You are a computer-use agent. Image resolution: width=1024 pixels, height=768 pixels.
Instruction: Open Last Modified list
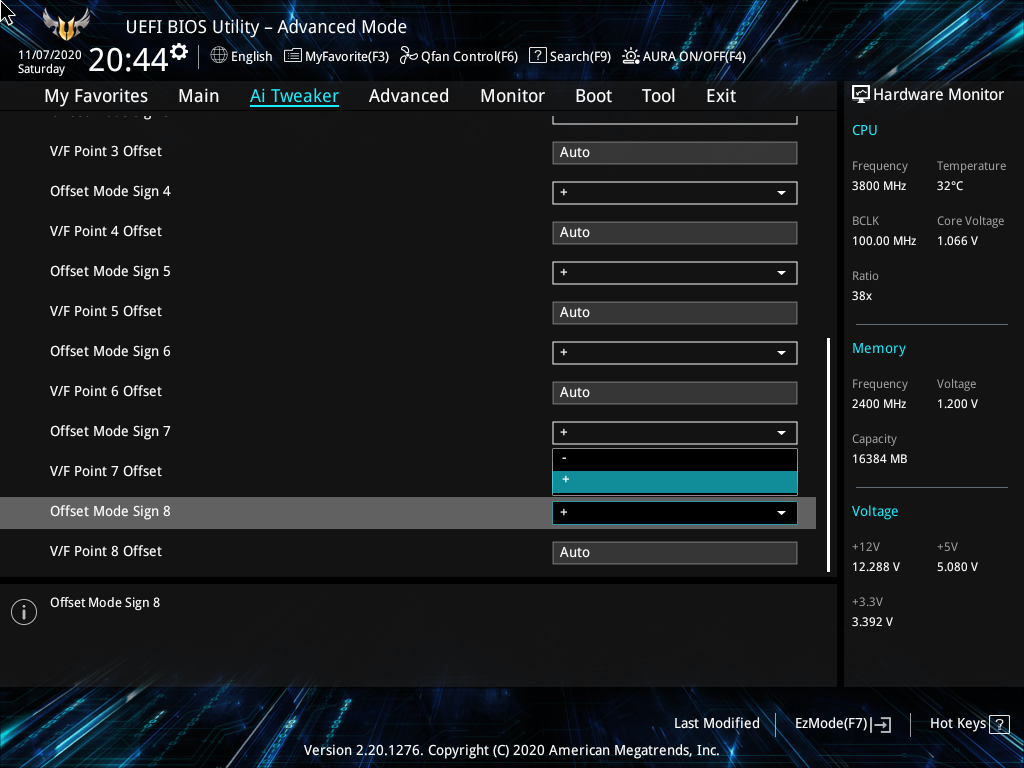(716, 724)
